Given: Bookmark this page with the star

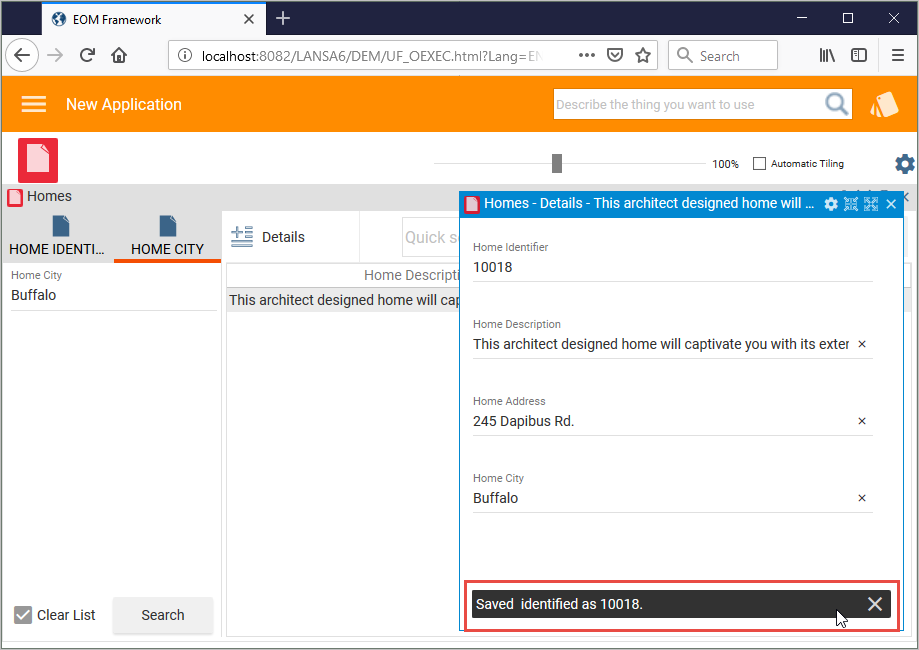Looking at the screenshot, I should [643, 55].
